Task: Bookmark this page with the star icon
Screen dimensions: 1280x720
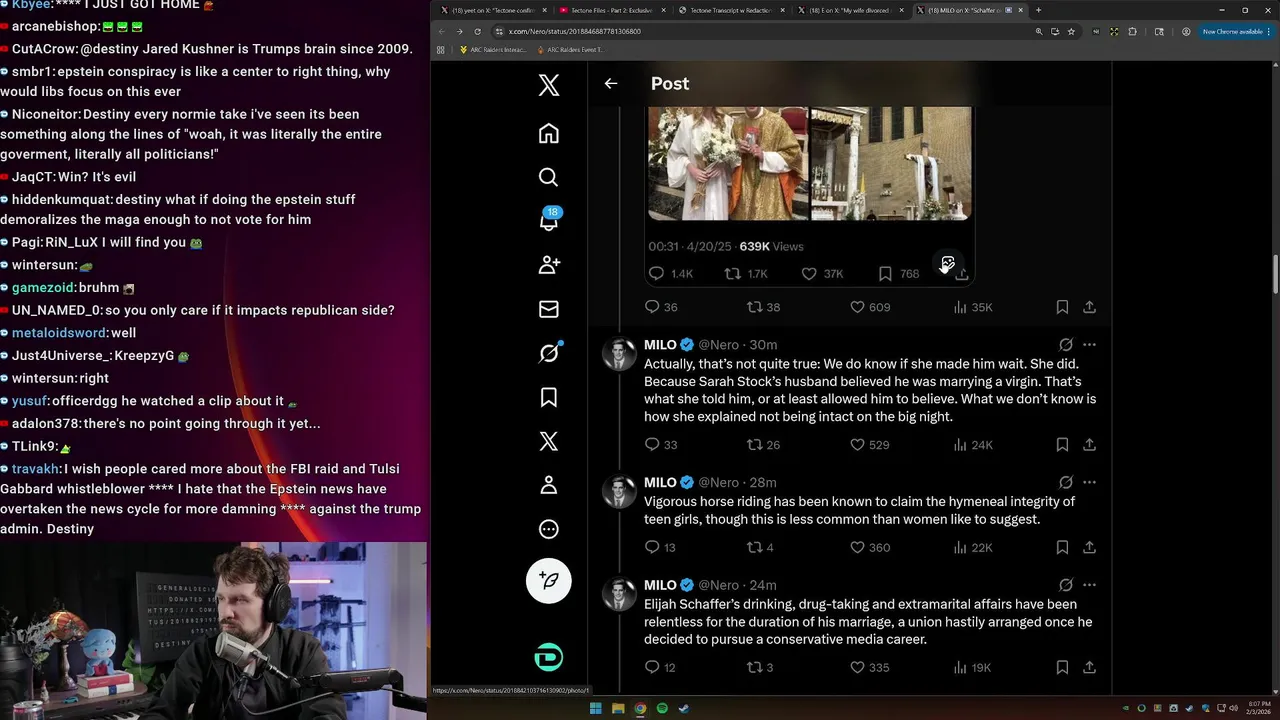Action: (1071, 31)
